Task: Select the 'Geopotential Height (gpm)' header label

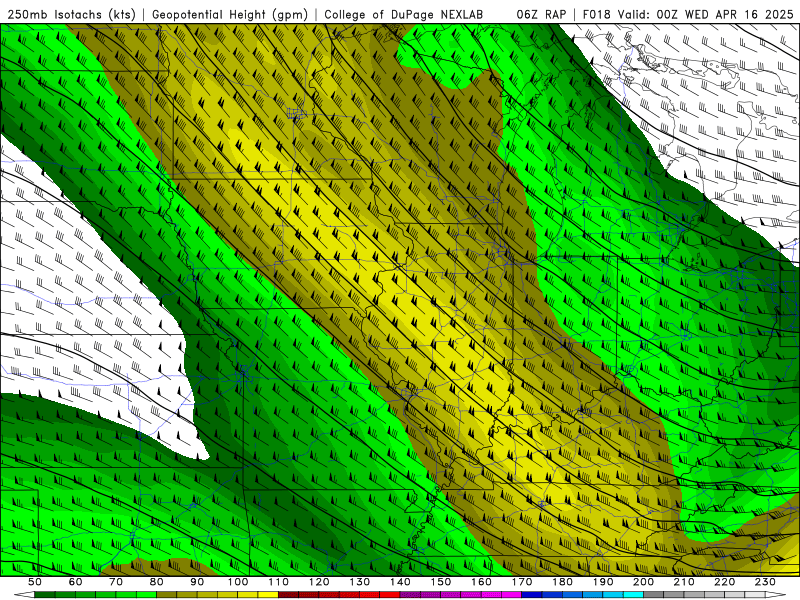Action: tap(230, 14)
